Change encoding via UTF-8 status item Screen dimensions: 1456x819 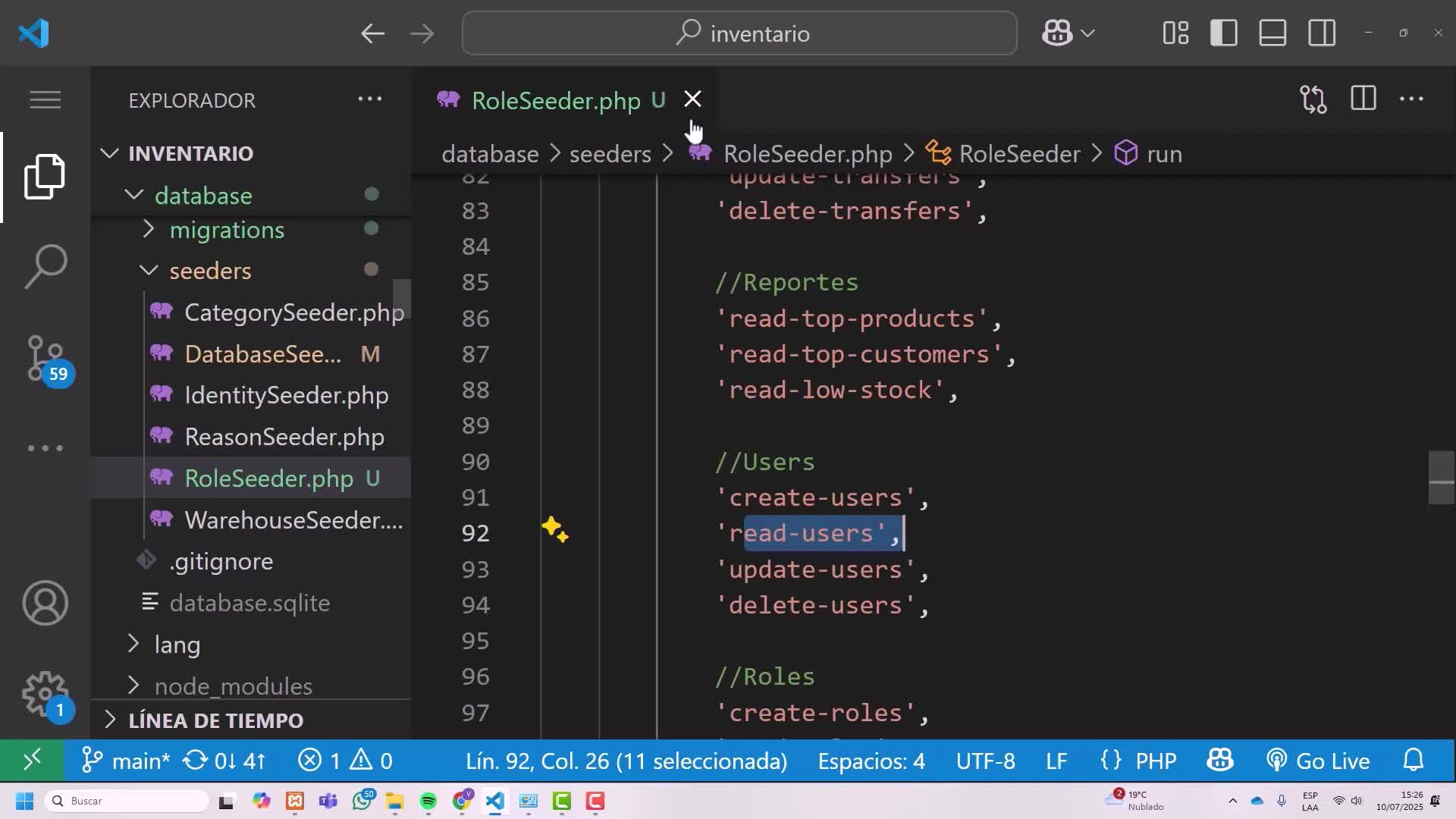click(x=985, y=760)
